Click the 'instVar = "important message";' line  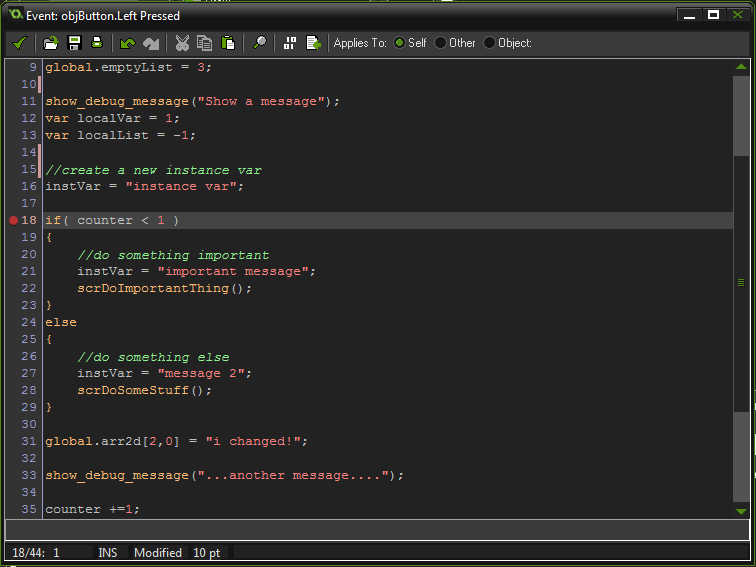[196, 271]
